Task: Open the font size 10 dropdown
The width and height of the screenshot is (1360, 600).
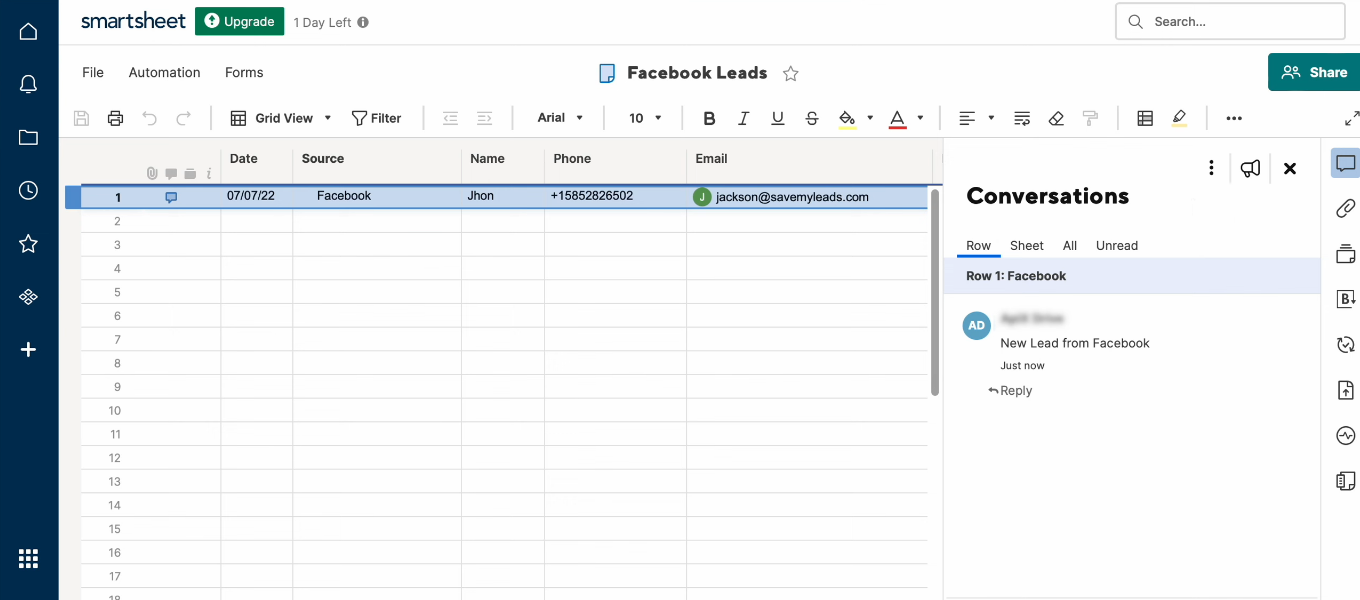Action: [x=645, y=118]
